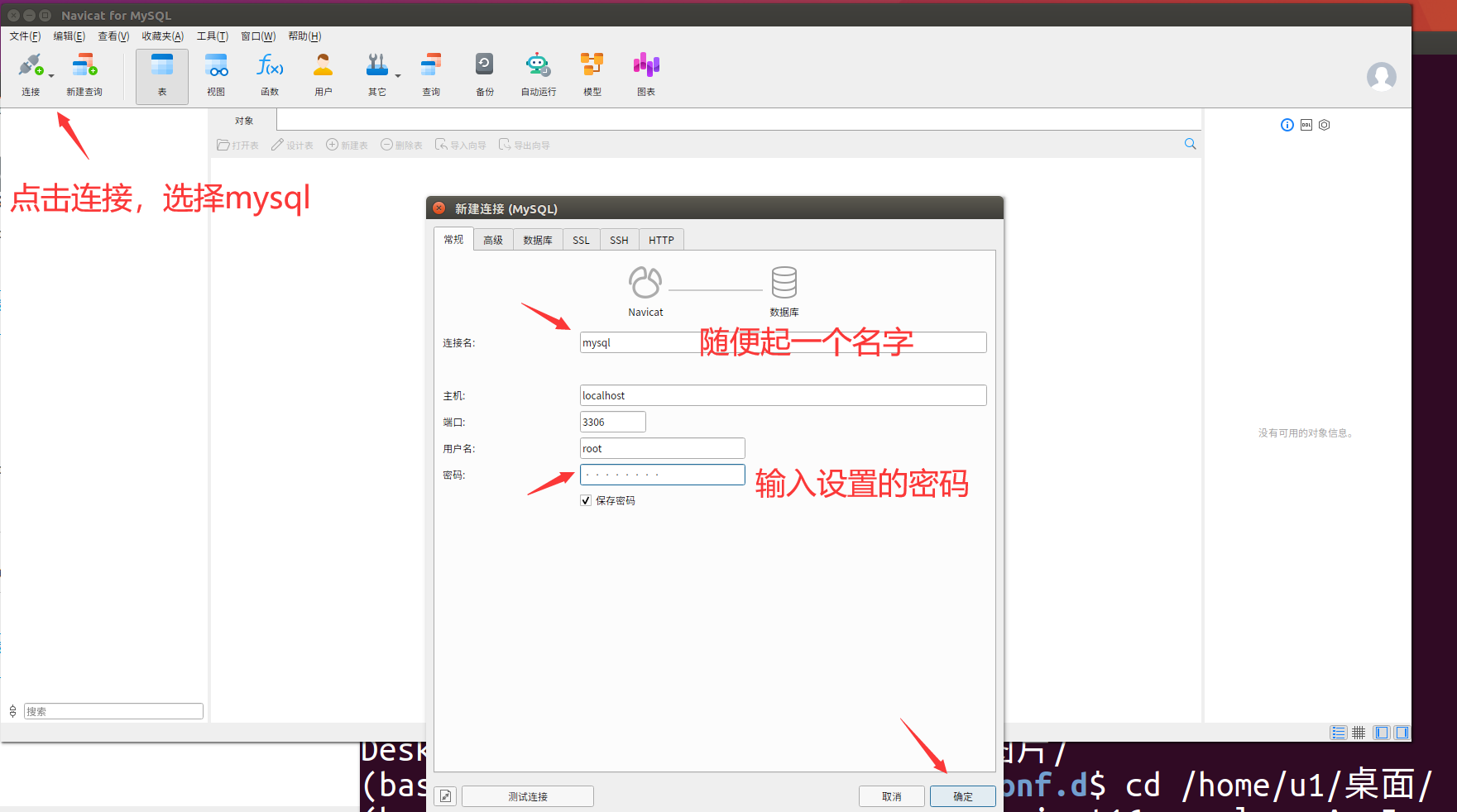Switch to the HTTP tab
This screenshot has width=1457, height=812.
pyautogui.click(x=661, y=240)
